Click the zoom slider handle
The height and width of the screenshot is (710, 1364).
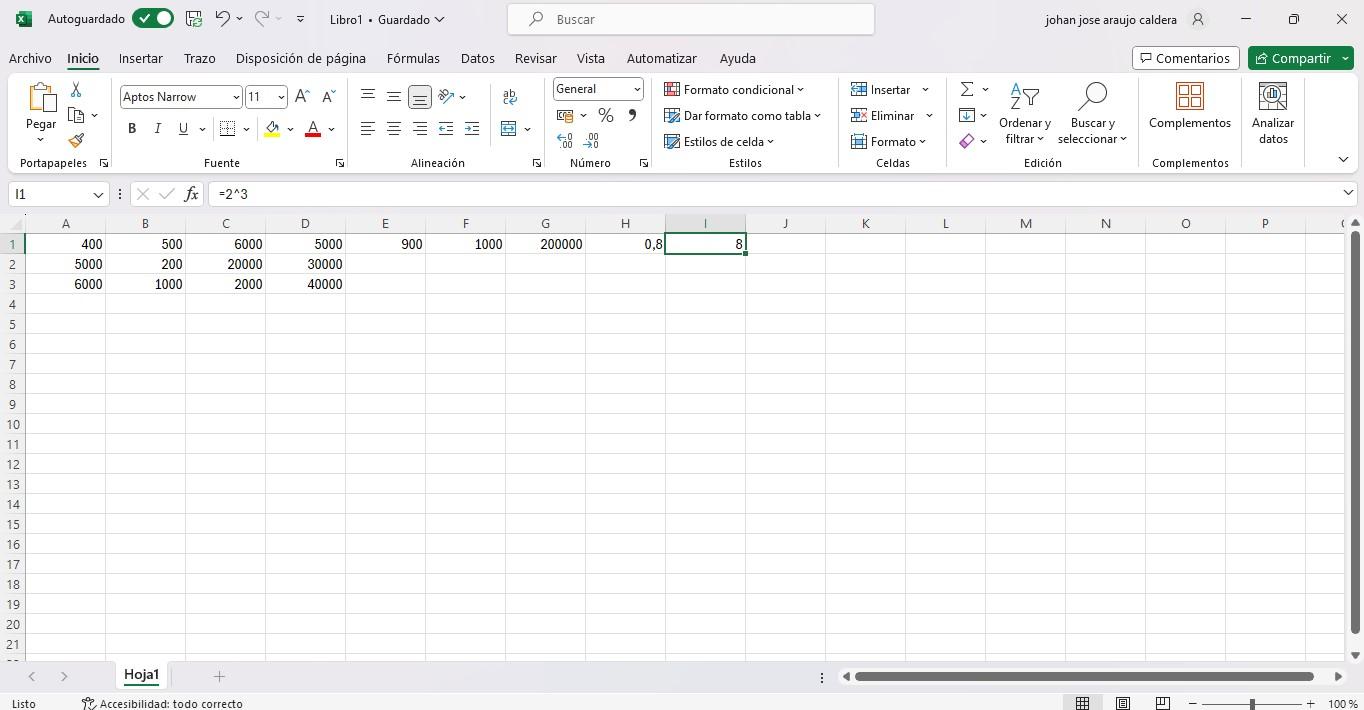(x=1252, y=704)
